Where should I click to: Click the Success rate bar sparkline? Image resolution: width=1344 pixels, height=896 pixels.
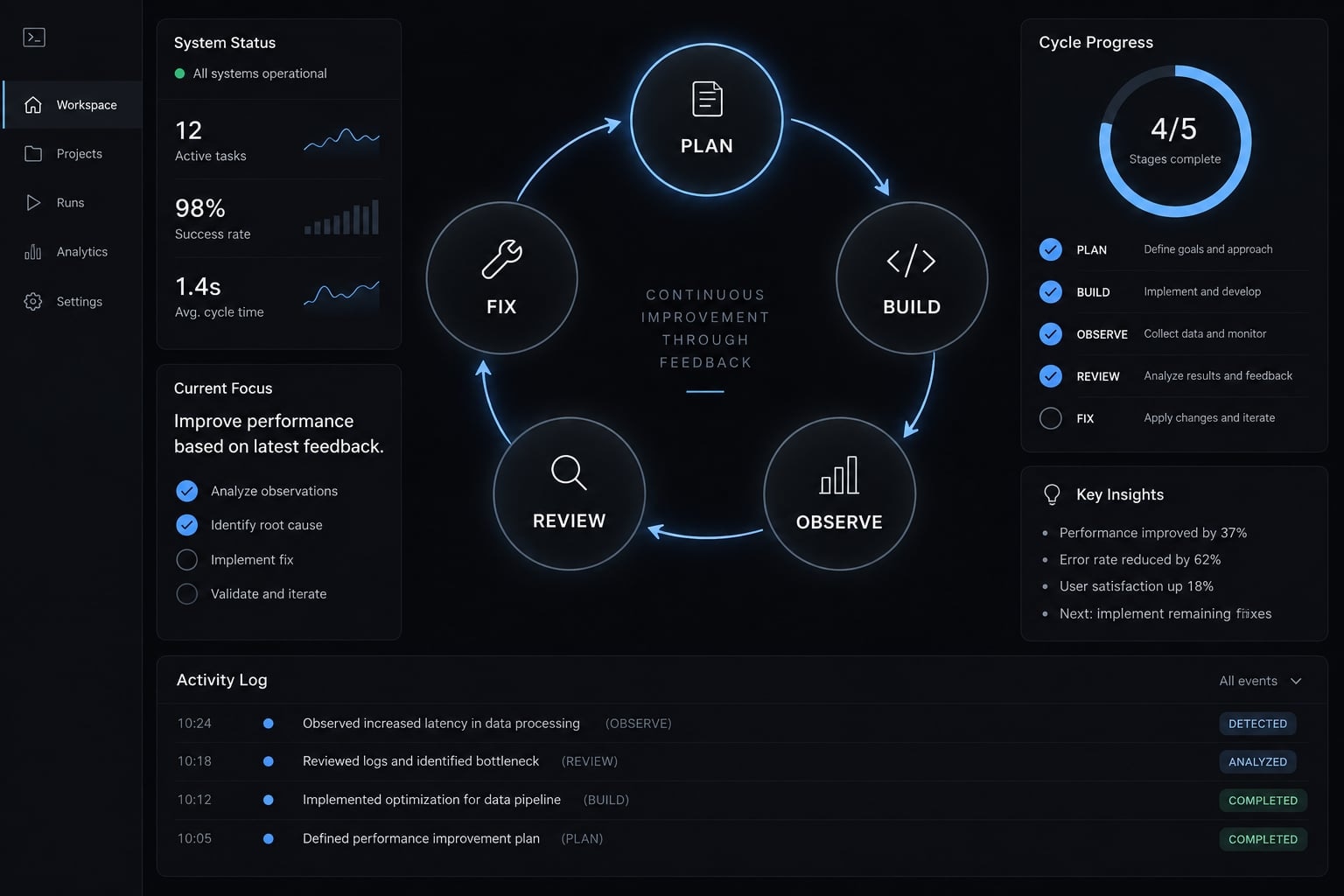pos(341,217)
